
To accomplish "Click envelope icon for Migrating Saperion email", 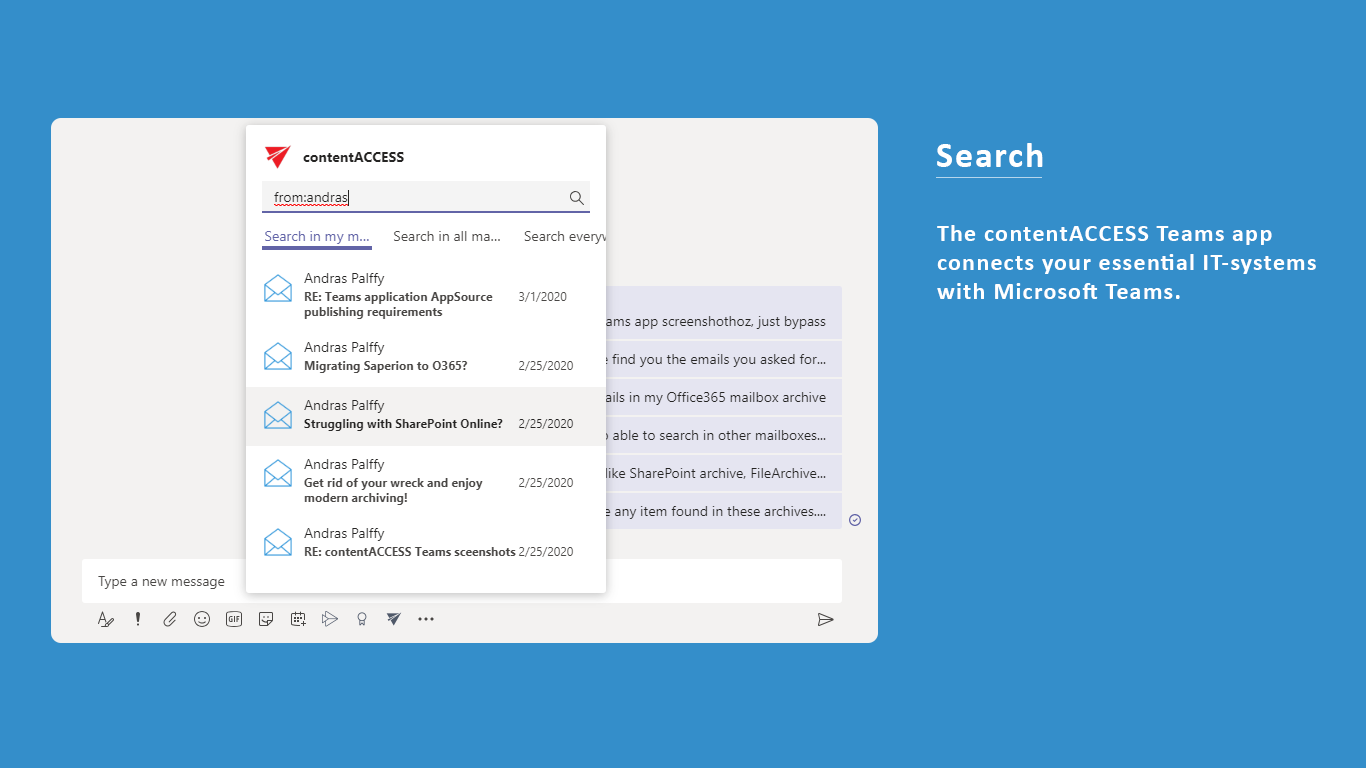I will (278, 356).
